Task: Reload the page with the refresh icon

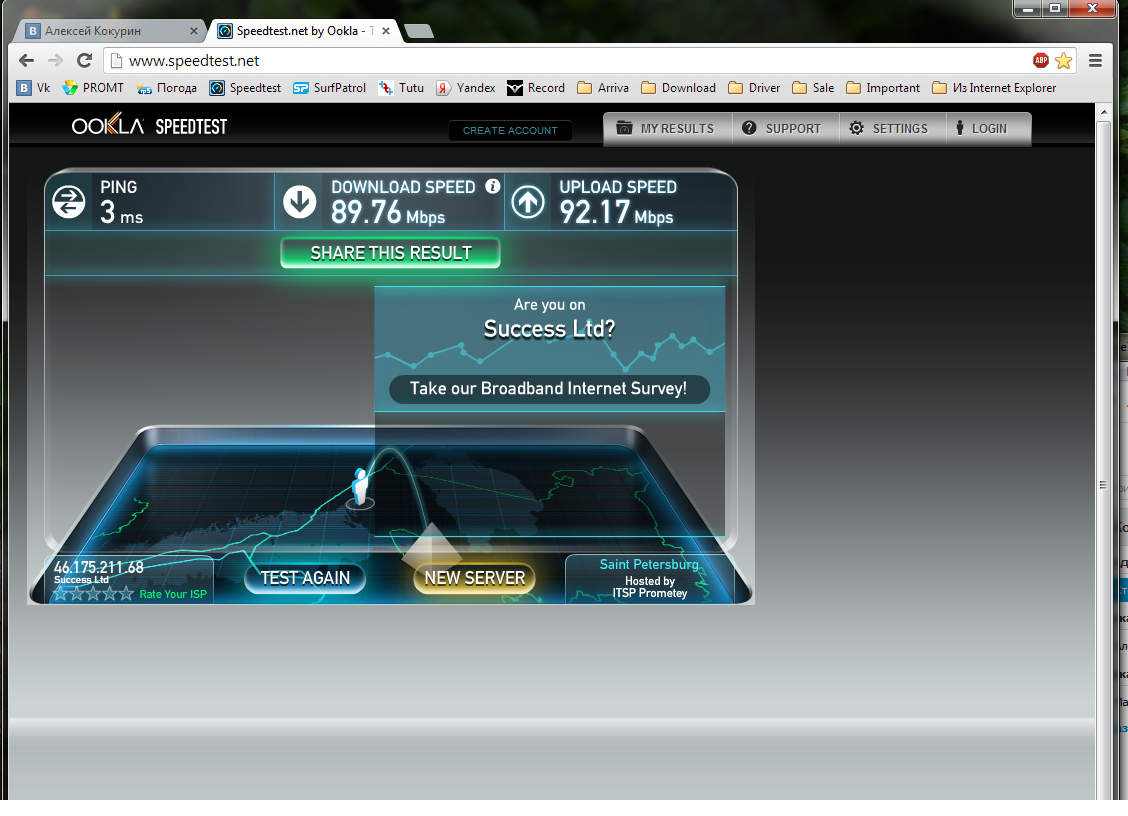Action: [x=84, y=60]
